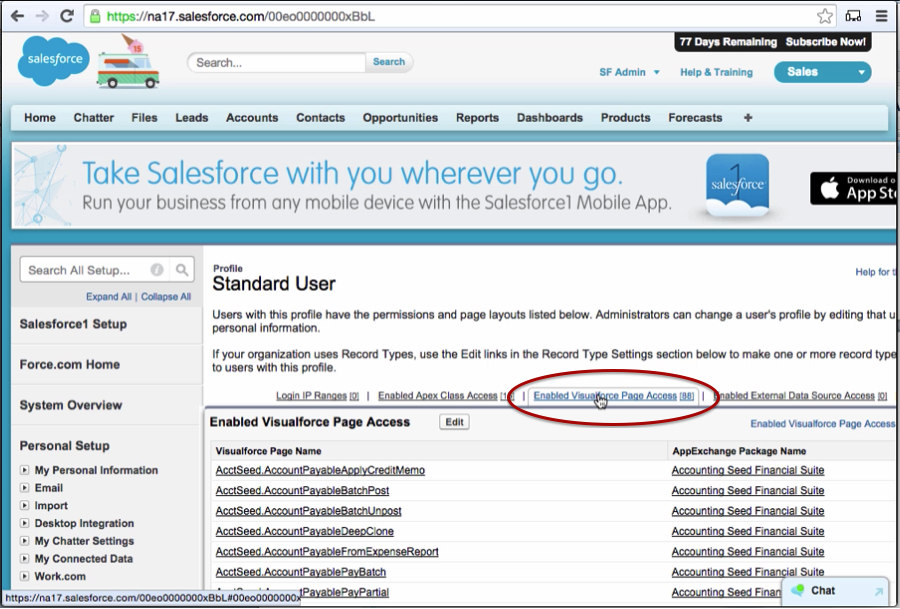Viewport: 900px width, 609px height.
Task: Expand Desktop Integration node
Action: (24, 523)
